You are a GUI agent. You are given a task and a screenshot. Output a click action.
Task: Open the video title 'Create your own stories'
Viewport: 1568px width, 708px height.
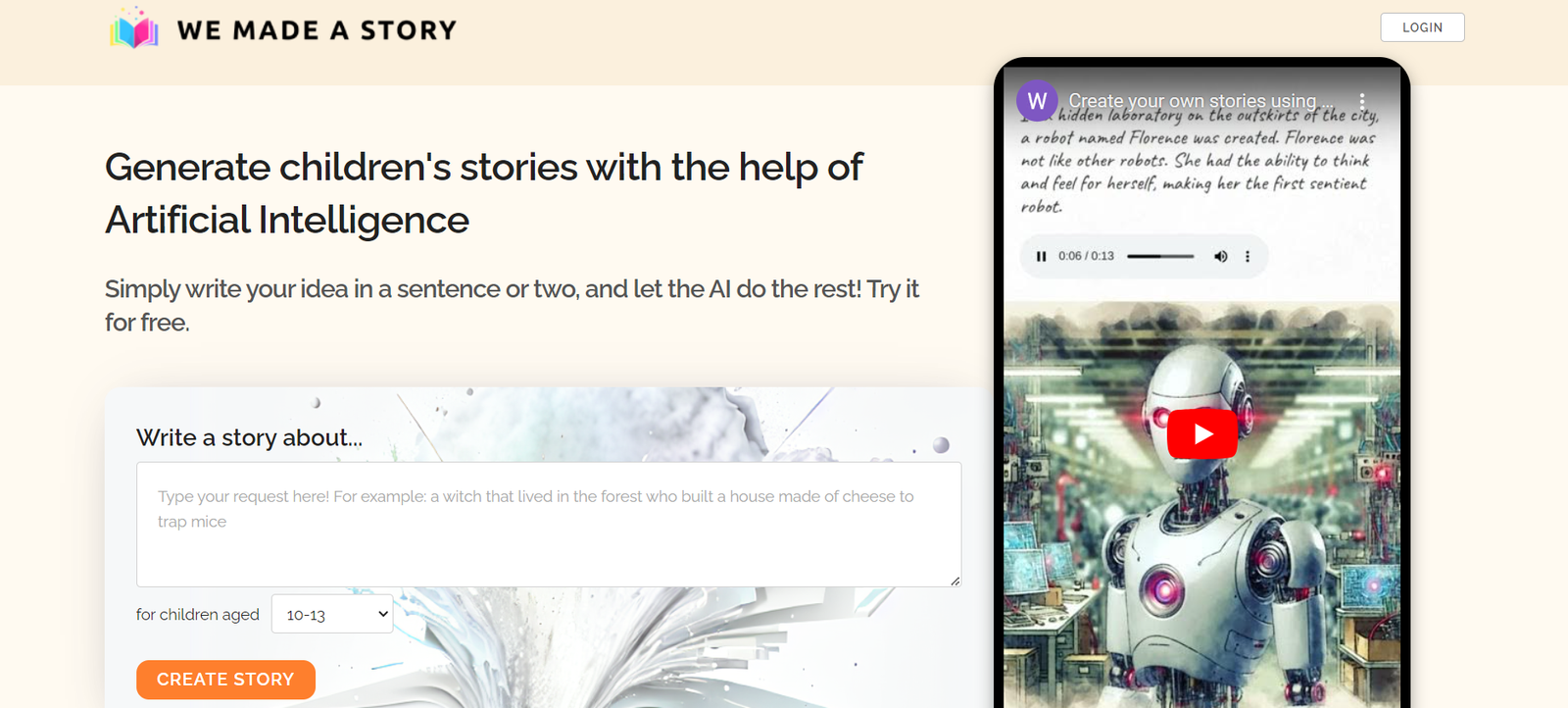(x=1200, y=101)
